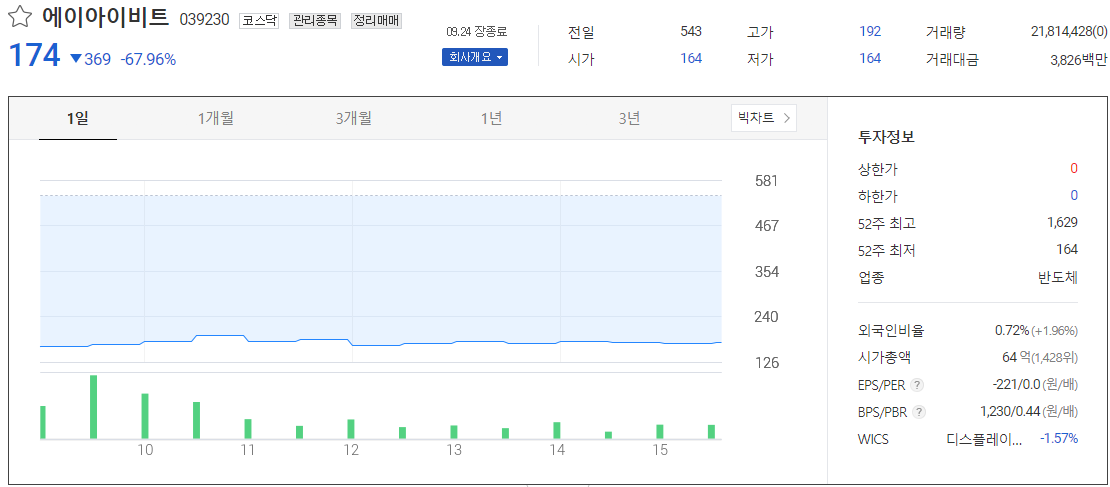This screenshot has width=1110, height=487.
Task: Click the WICS change -1.57%
Action: pyautogui.click(x=1058, y=439)
